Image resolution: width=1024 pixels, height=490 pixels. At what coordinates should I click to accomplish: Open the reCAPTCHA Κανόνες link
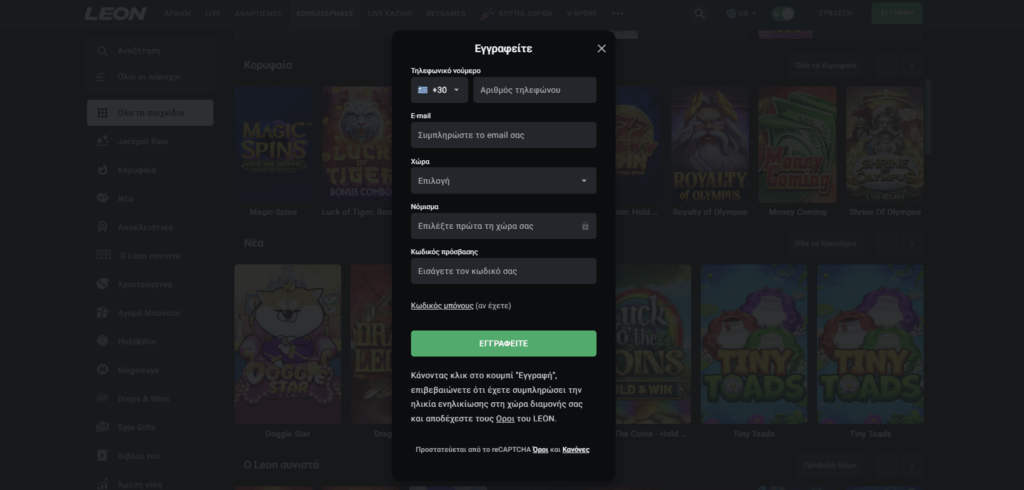[576, 449]
